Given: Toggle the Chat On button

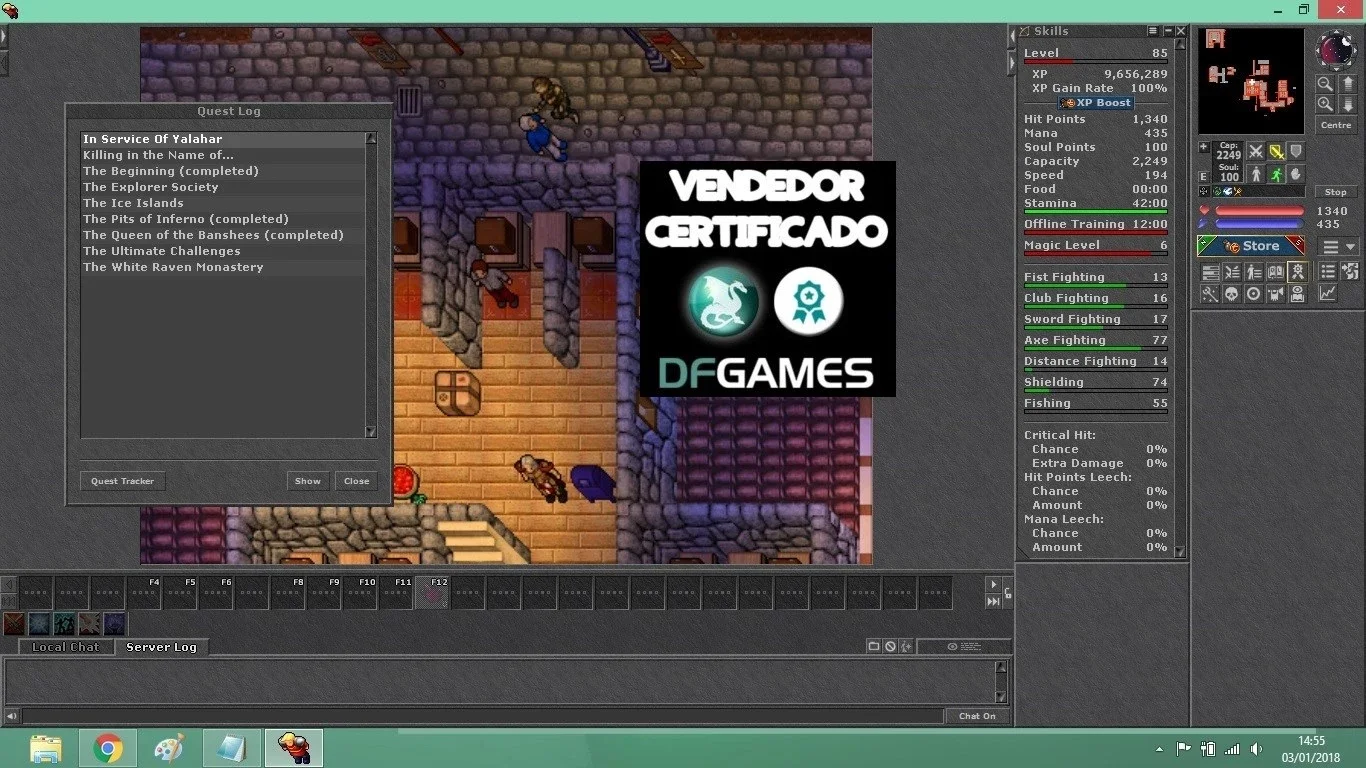Looking at the screenshot, I should [x=977, y=716].
